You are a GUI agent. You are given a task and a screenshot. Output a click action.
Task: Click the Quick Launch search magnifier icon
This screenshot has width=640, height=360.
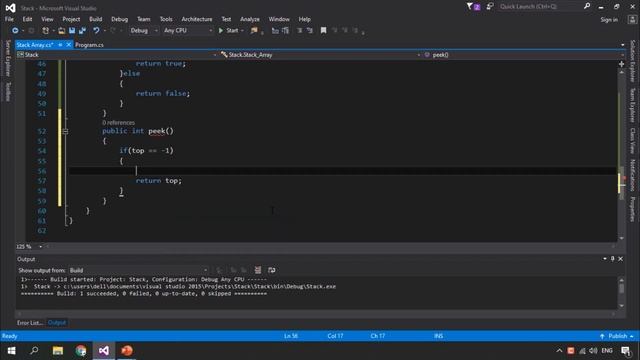[587, 6]
